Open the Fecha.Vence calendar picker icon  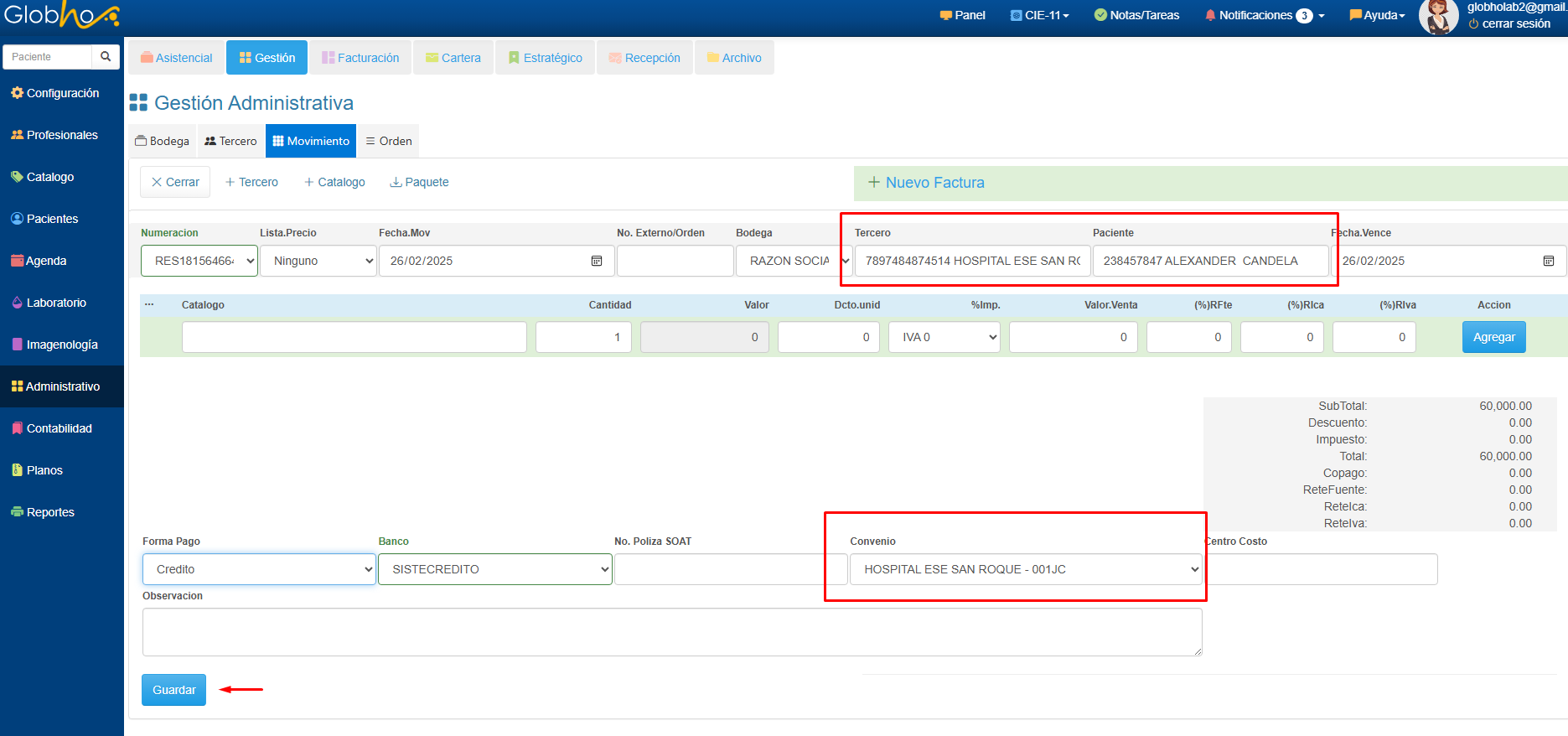tap(1549, 261)
